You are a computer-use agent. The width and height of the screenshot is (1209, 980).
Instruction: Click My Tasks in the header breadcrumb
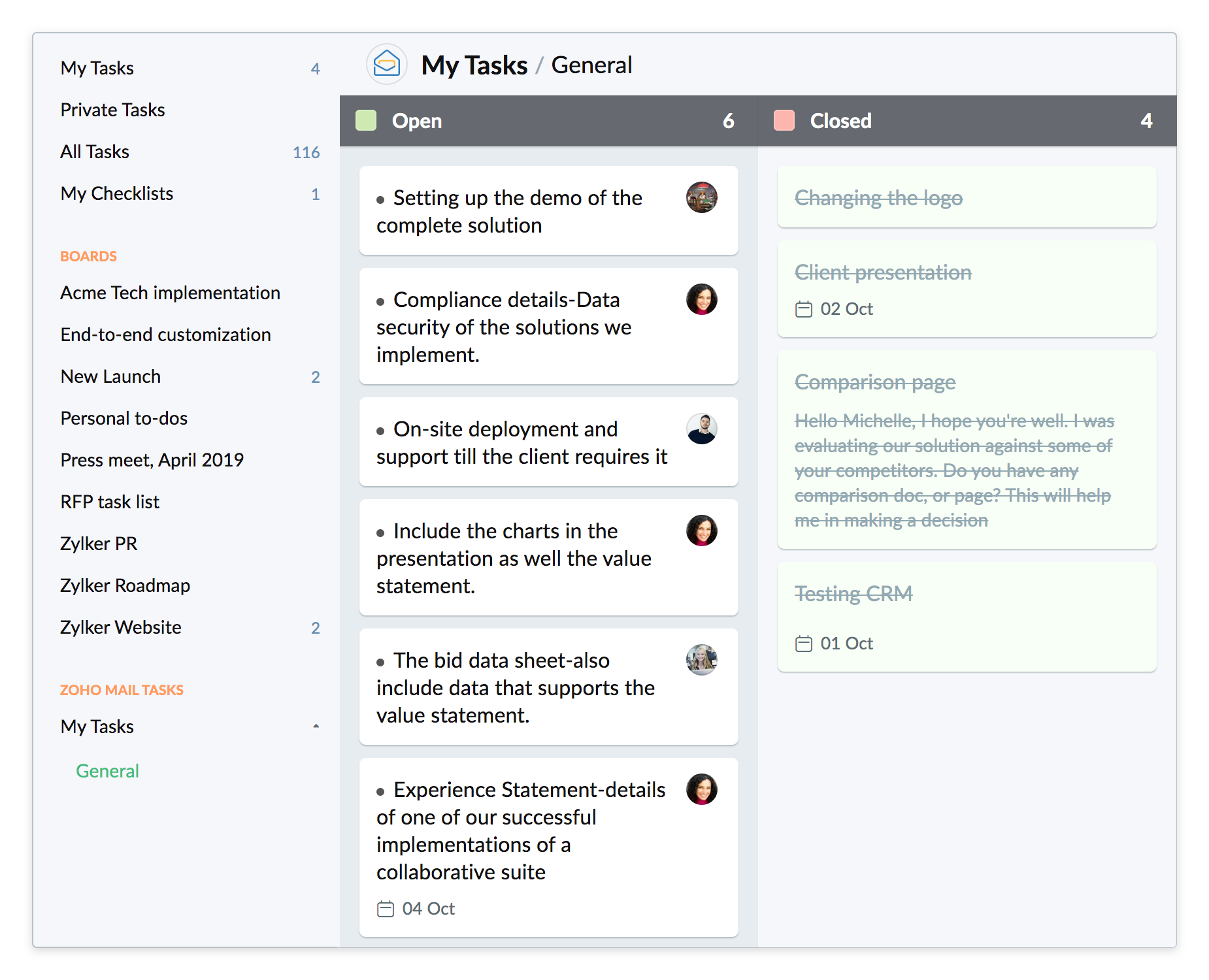(x=474, y=65)
